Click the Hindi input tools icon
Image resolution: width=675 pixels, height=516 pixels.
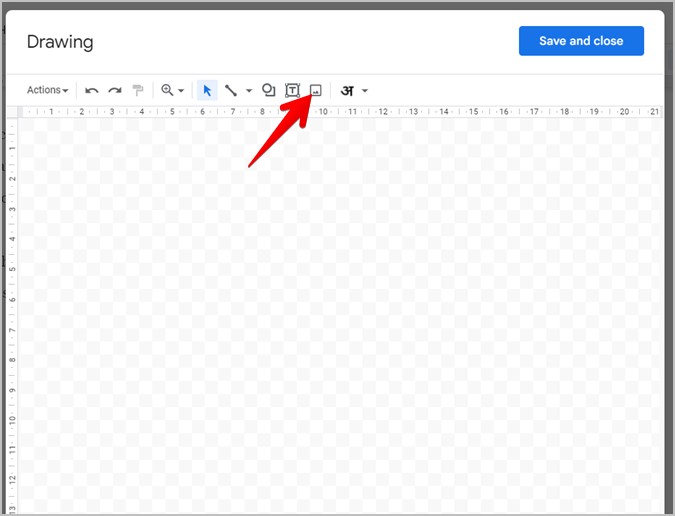coord(347,90)
